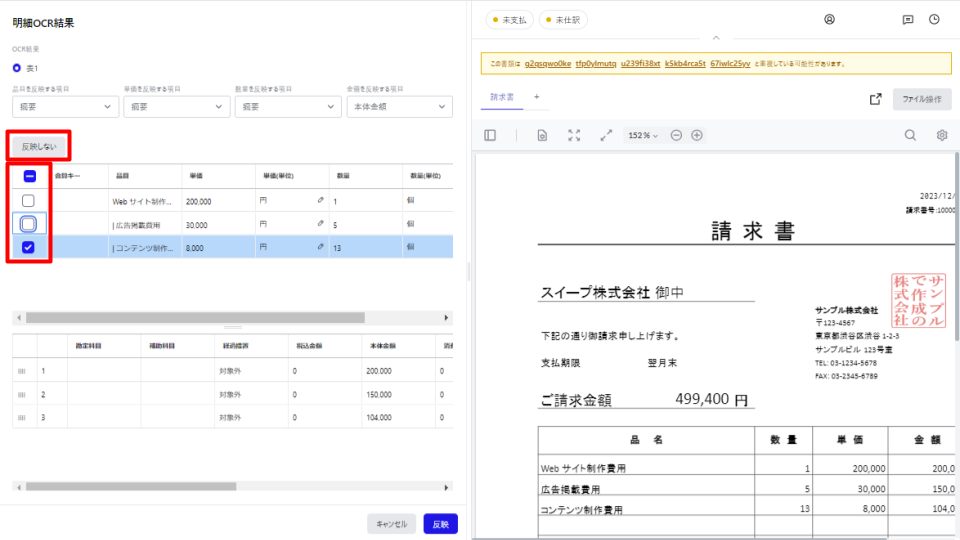Click the キャンセル button
This screenshot has height=540, width=960.
pyautogui.click(x=391, y=524)
